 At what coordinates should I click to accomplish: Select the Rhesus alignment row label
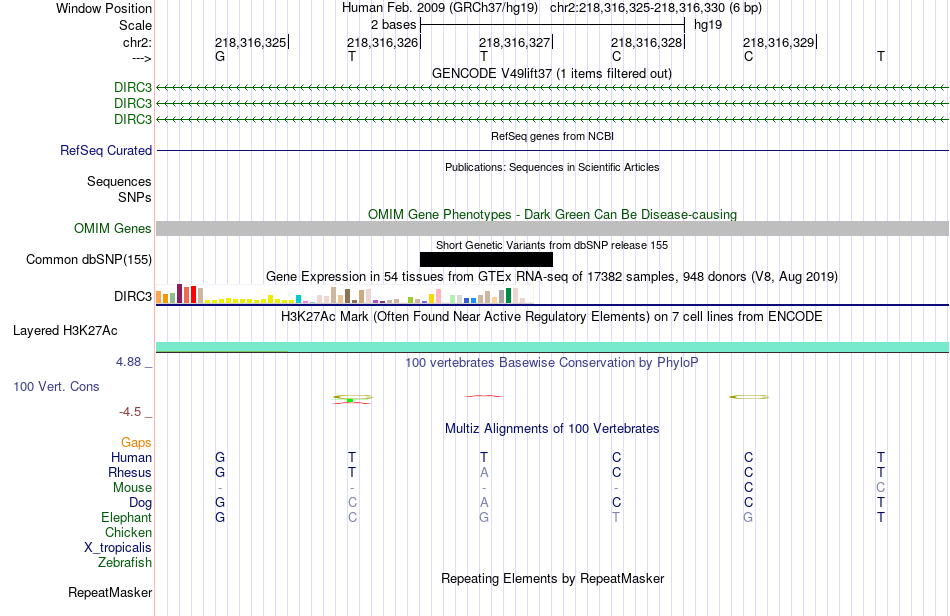pyautogui.click(x=130, y=472)
